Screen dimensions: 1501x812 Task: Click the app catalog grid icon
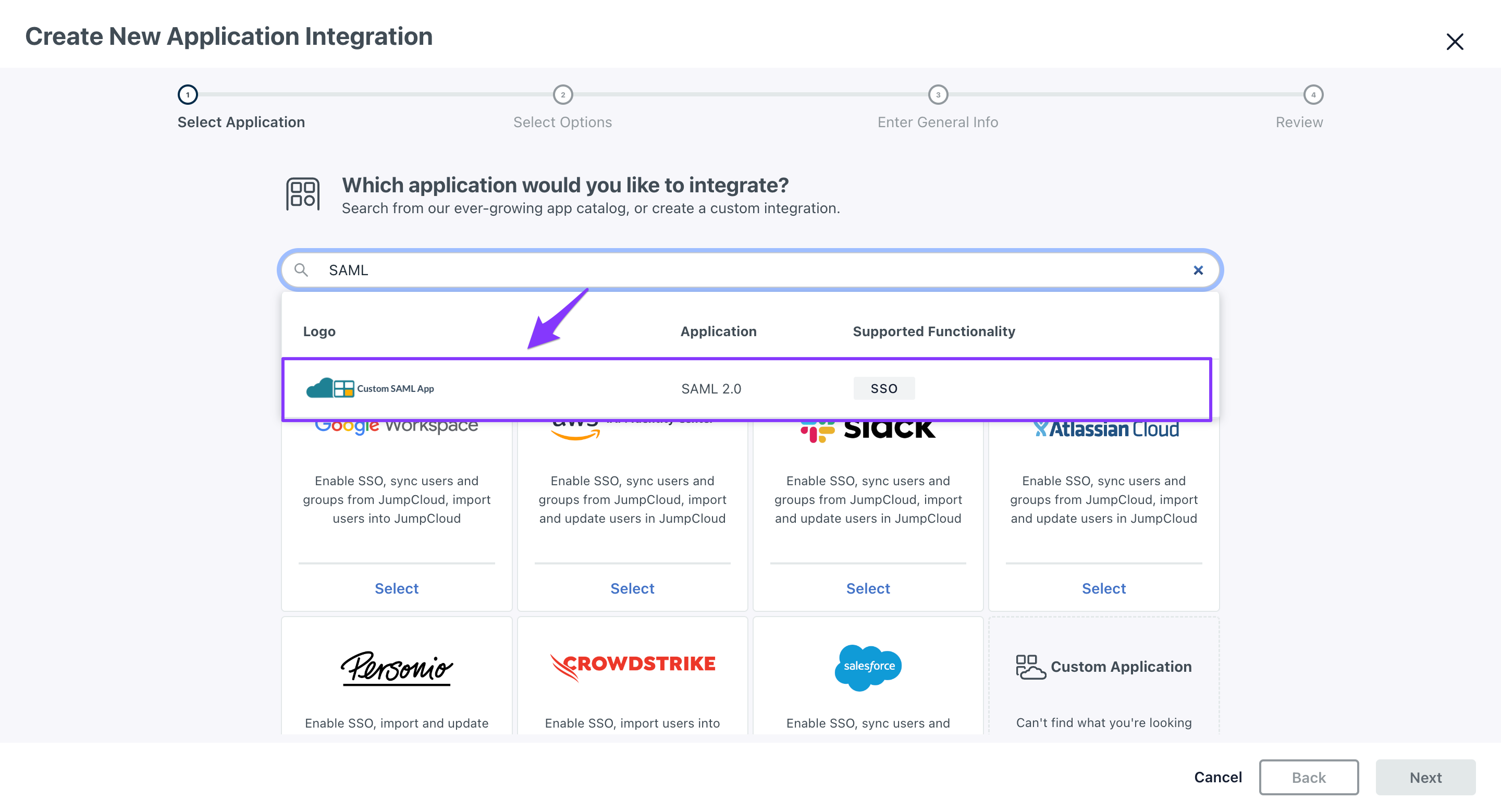[x=302, y=194]
